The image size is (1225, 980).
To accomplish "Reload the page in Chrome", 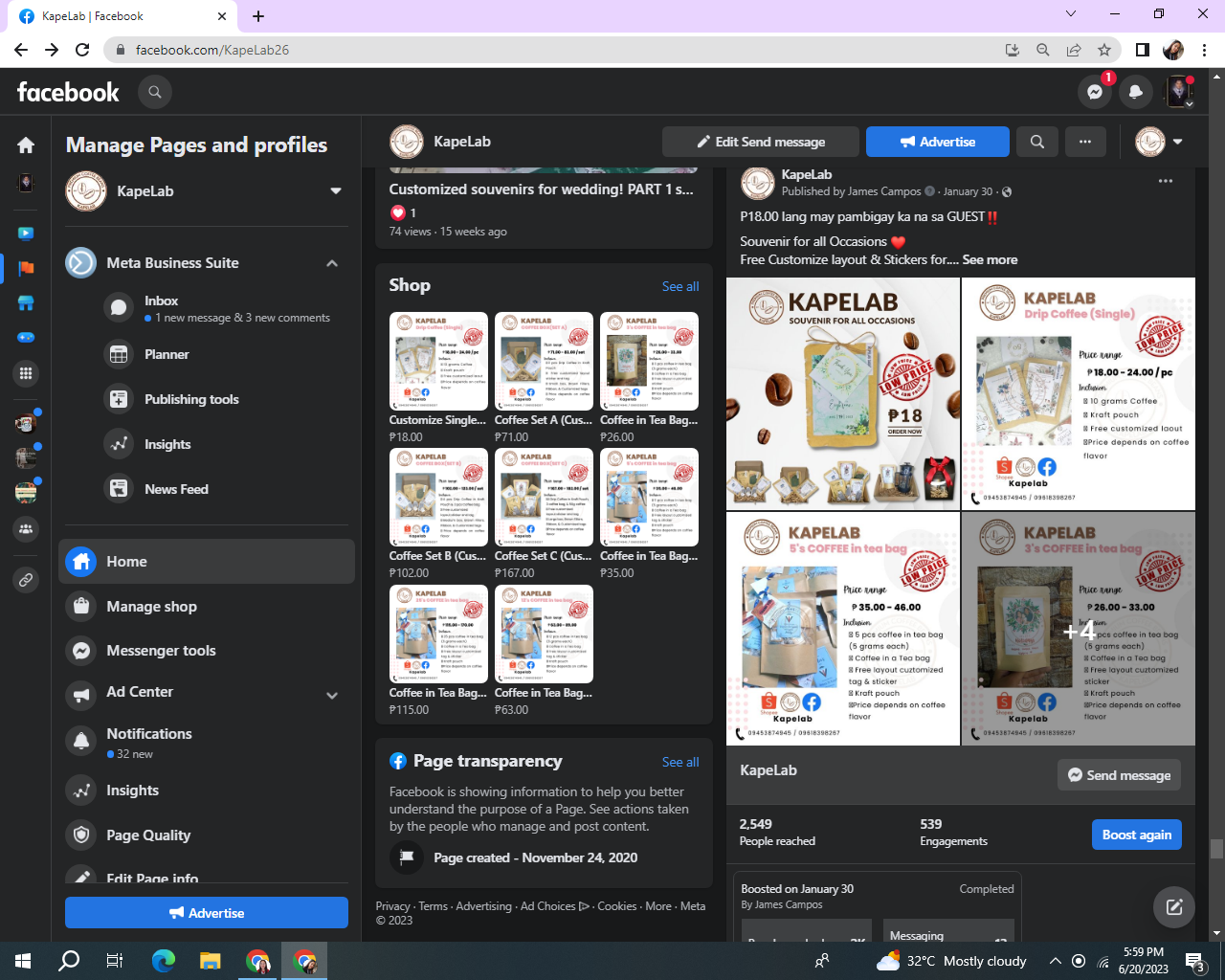I will point(82,50).
